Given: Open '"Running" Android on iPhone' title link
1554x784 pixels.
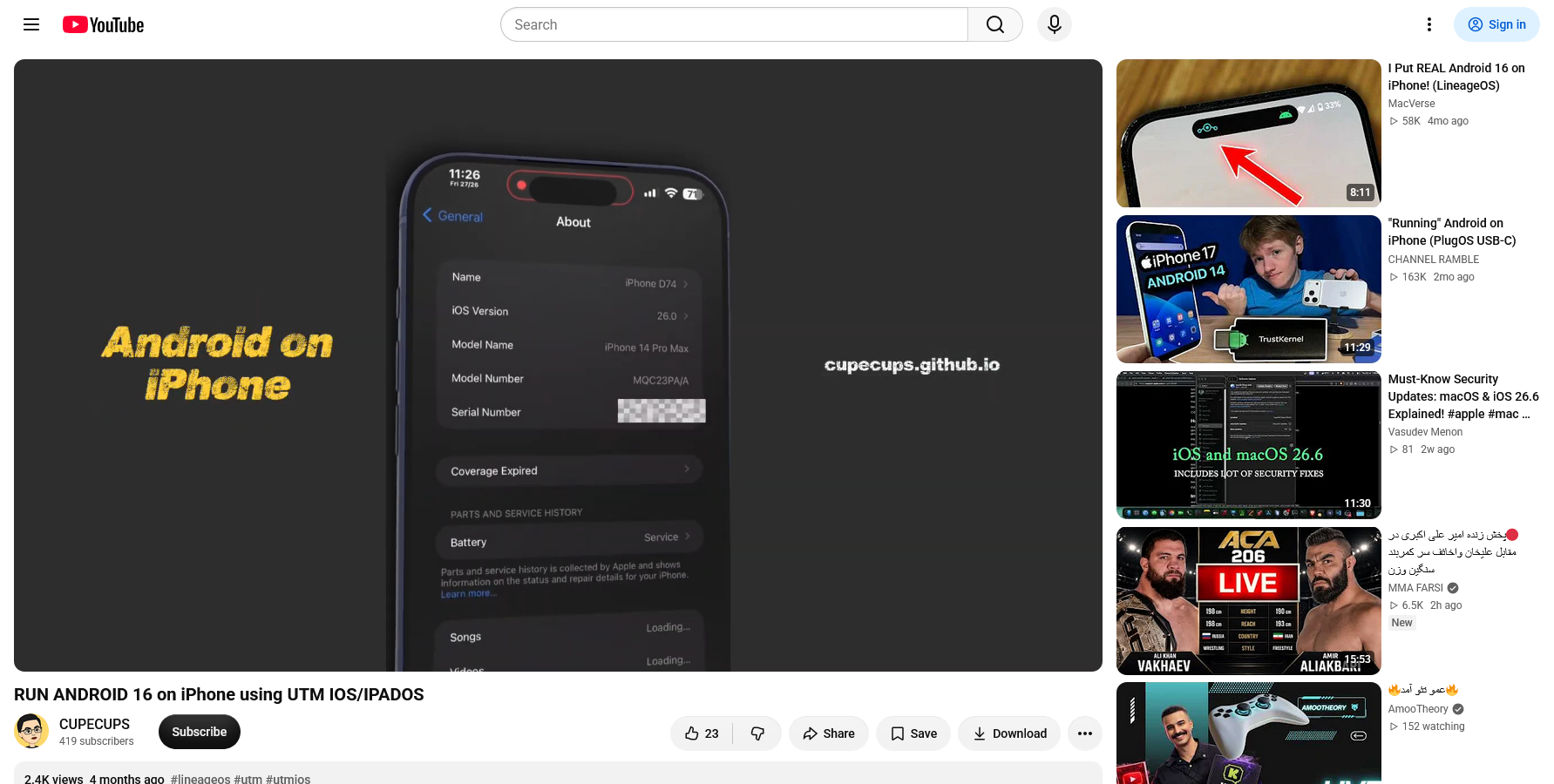Looking at the screenshot, I should (x=1452, y=232).
